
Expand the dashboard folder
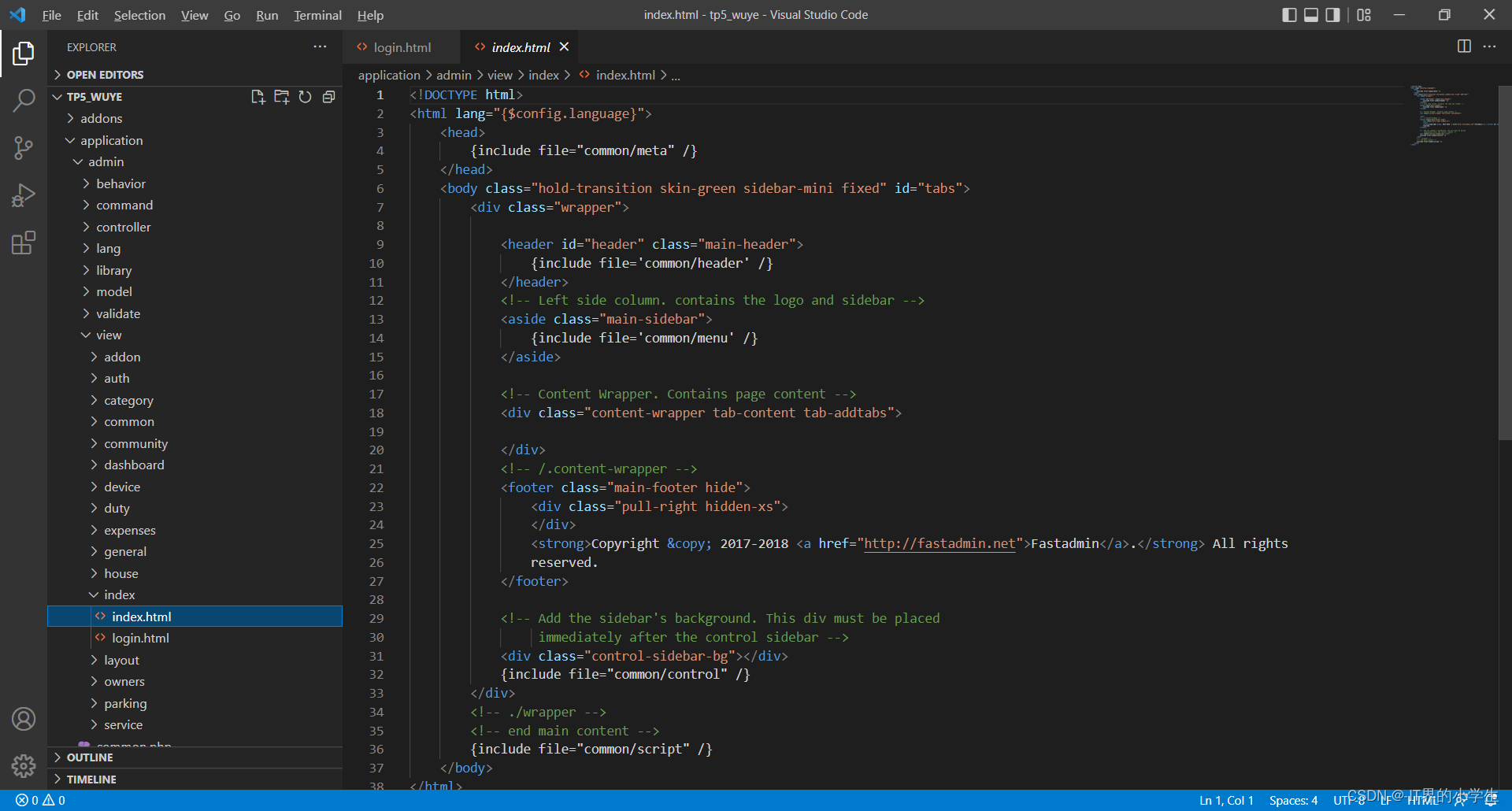pyautogui.click(x=195, y=465)
